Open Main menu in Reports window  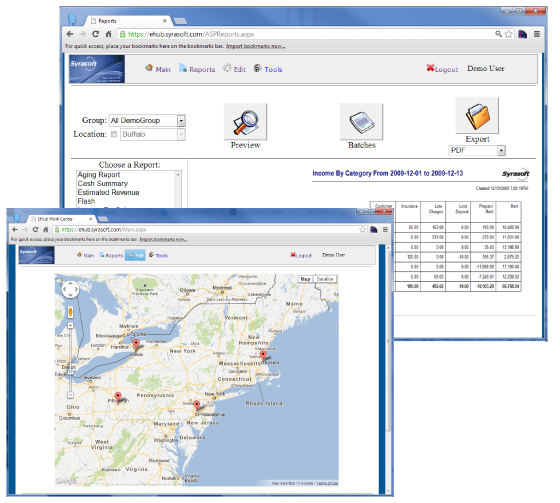coord(158,69)
